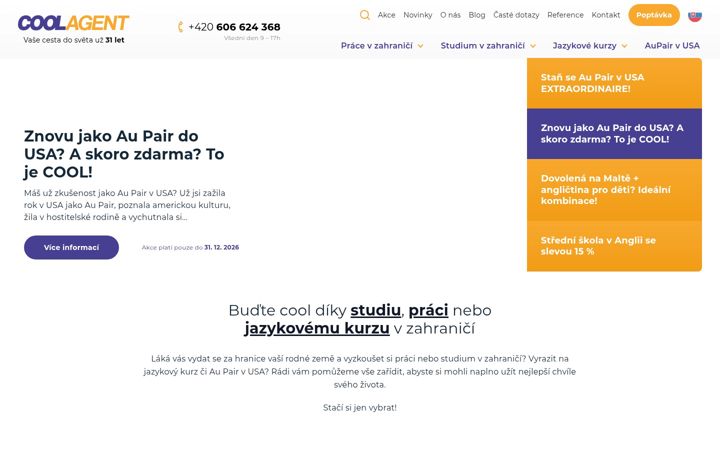Open the CoolAgent logo homepage link

coord(73,22)
